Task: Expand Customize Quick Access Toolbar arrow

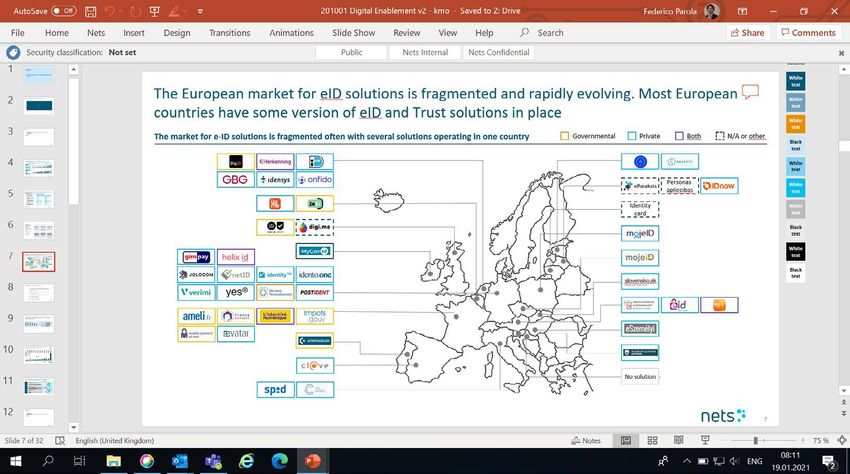Action: point(200,11)
